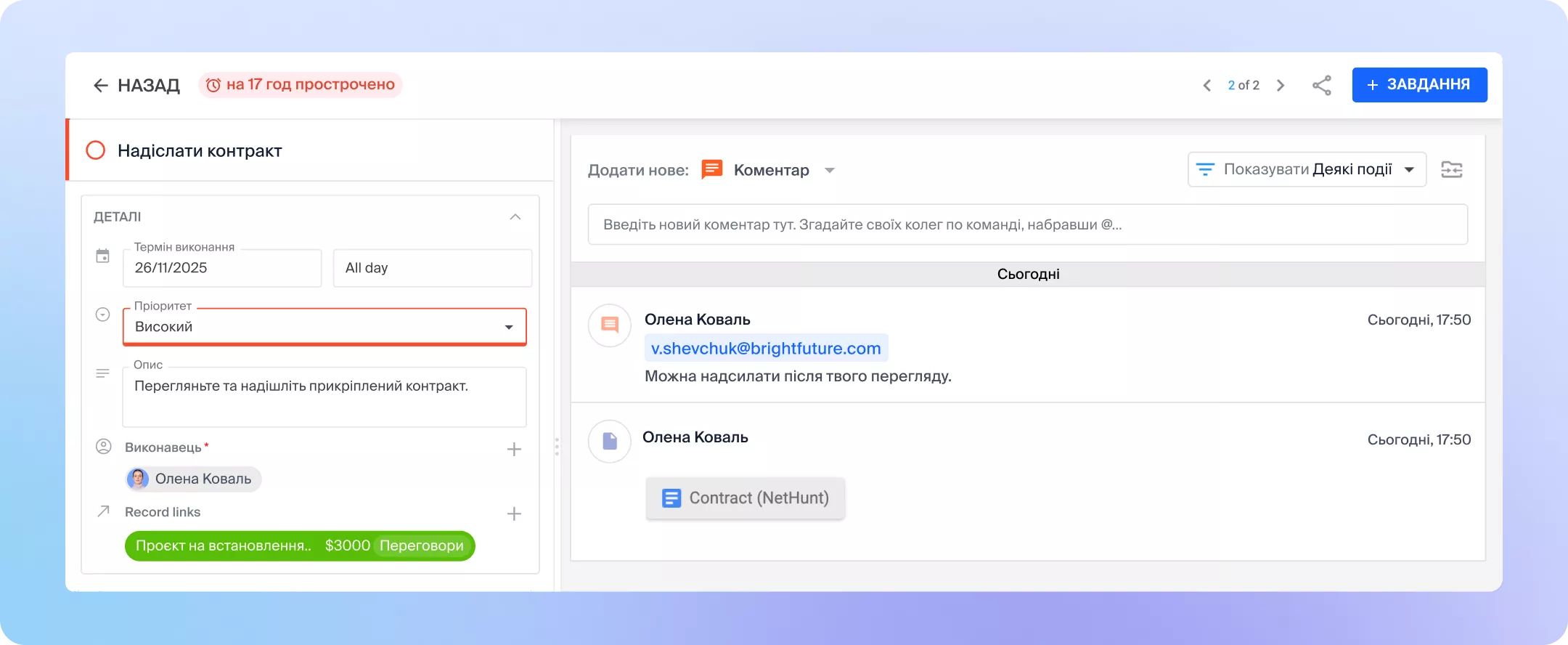Collapse the ДЕТАЛІ section
This screenshot has width=1568, height=645.
coord(515,216)
